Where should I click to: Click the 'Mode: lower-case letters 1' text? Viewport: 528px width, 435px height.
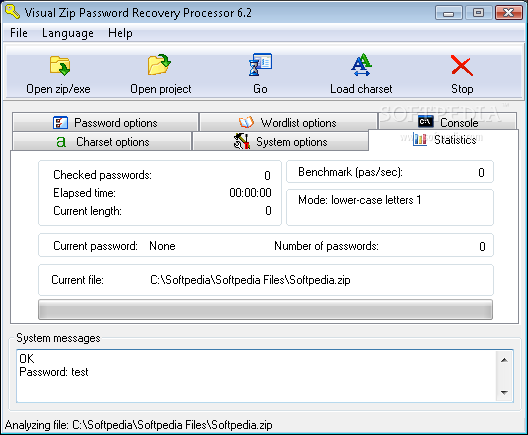click(x=360, y=200)
